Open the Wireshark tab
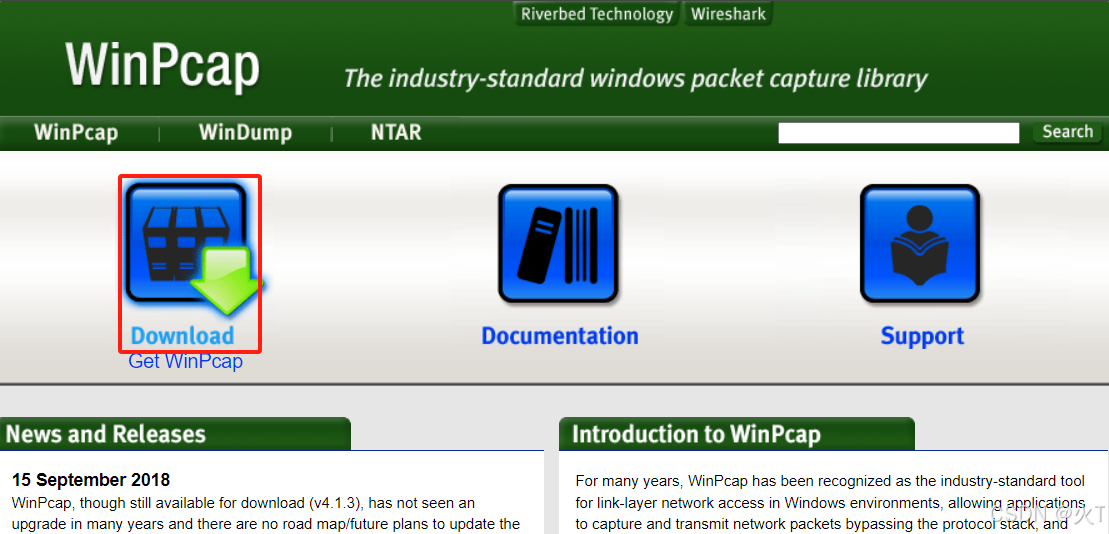 [x=728, y=14]
